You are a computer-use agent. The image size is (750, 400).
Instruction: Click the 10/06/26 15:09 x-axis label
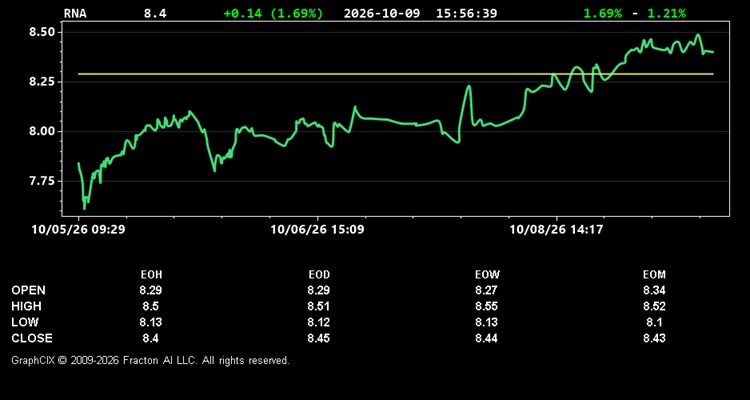(x=317, y=230)
